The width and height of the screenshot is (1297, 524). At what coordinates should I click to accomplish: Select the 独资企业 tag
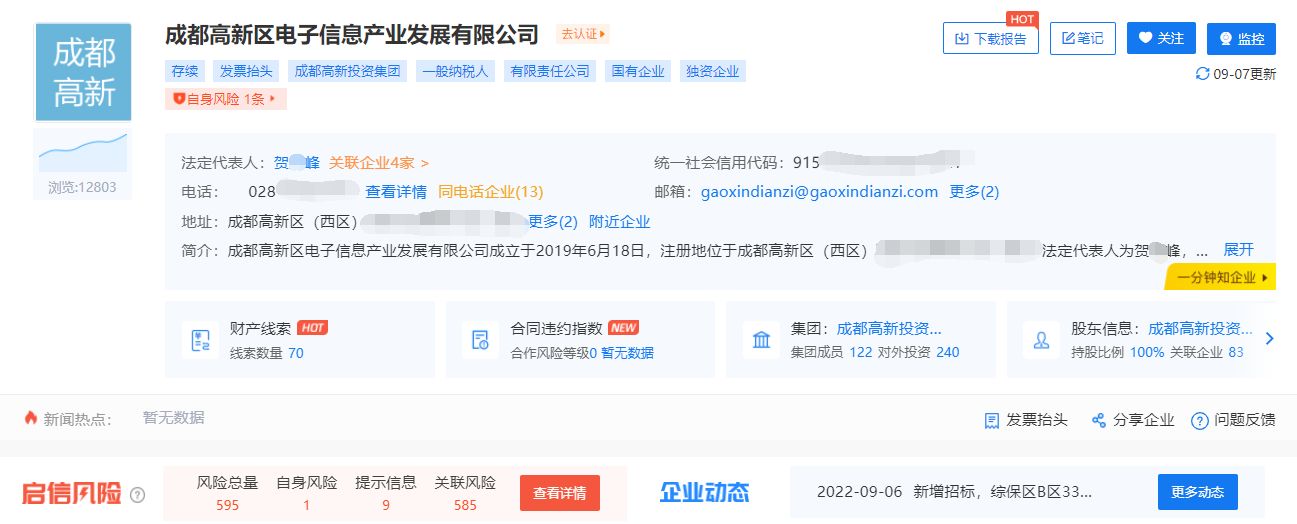pyautogui.click(x=712, y=71)
